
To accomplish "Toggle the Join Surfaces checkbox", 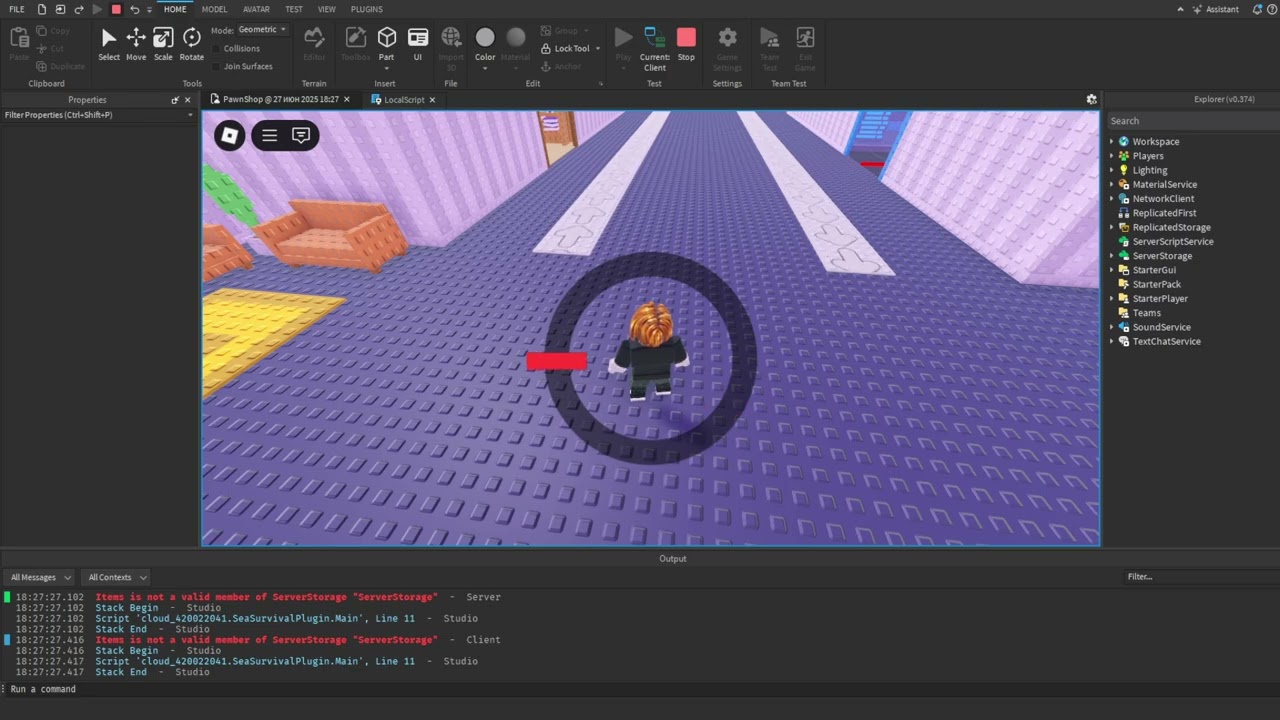I will [217, 66].
